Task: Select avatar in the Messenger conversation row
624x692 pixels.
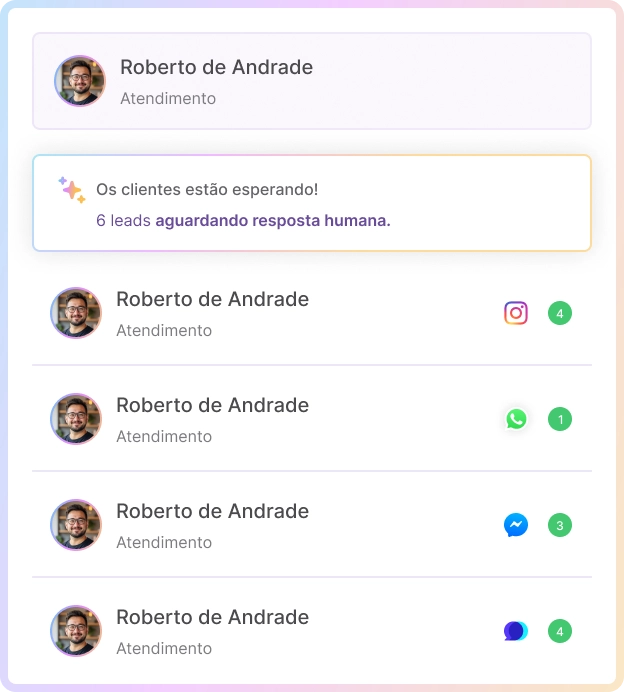Action: coord(76,525)
